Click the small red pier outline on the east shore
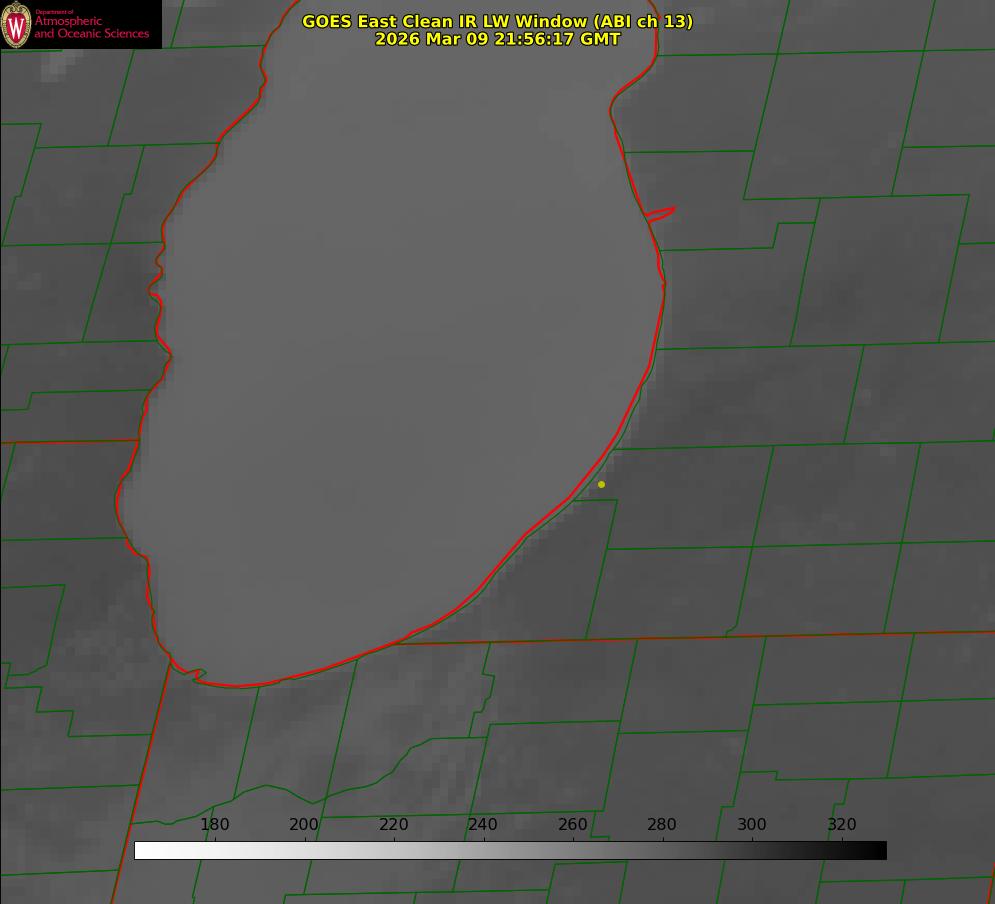 [661, 212]
